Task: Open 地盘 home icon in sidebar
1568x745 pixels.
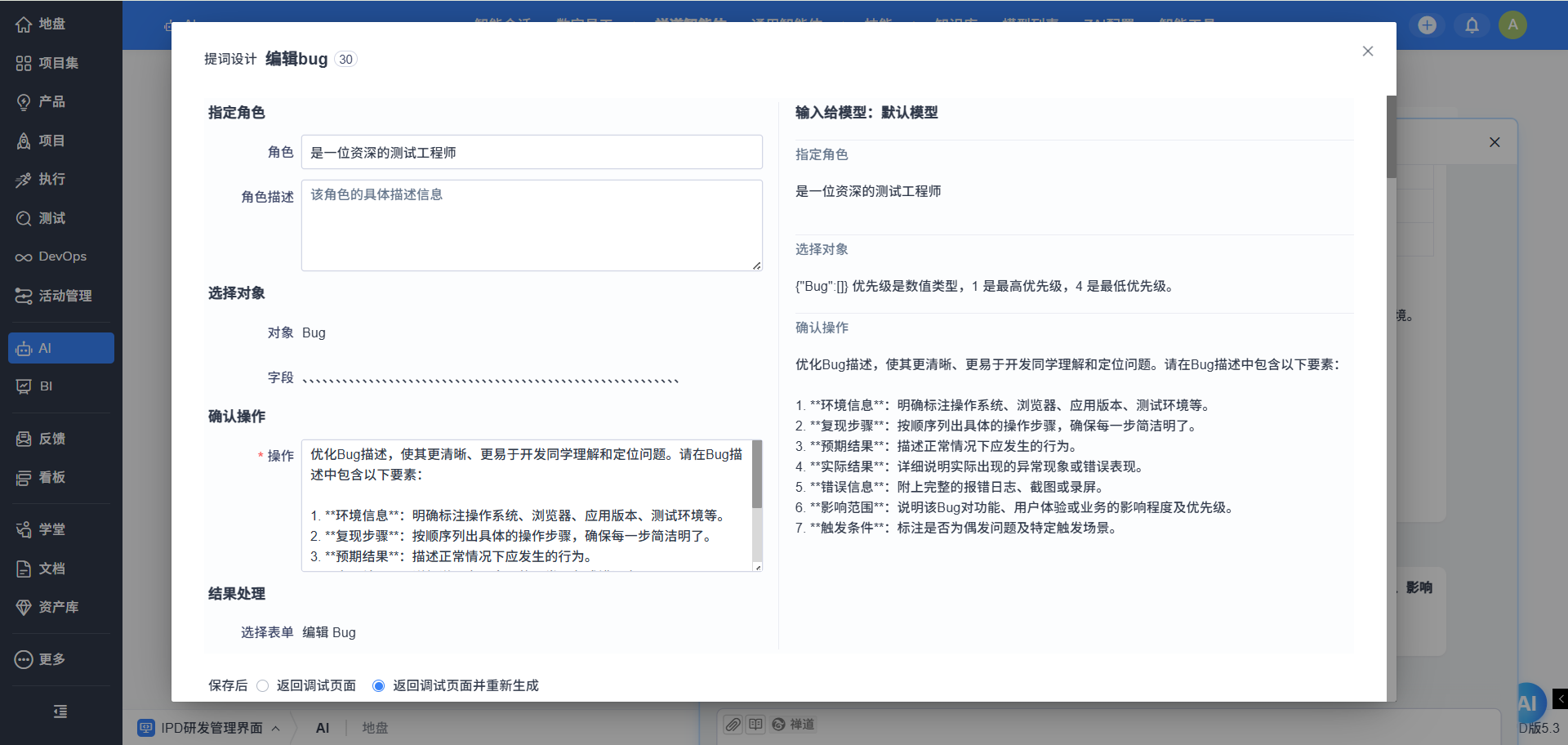Action: click(24, 25)
